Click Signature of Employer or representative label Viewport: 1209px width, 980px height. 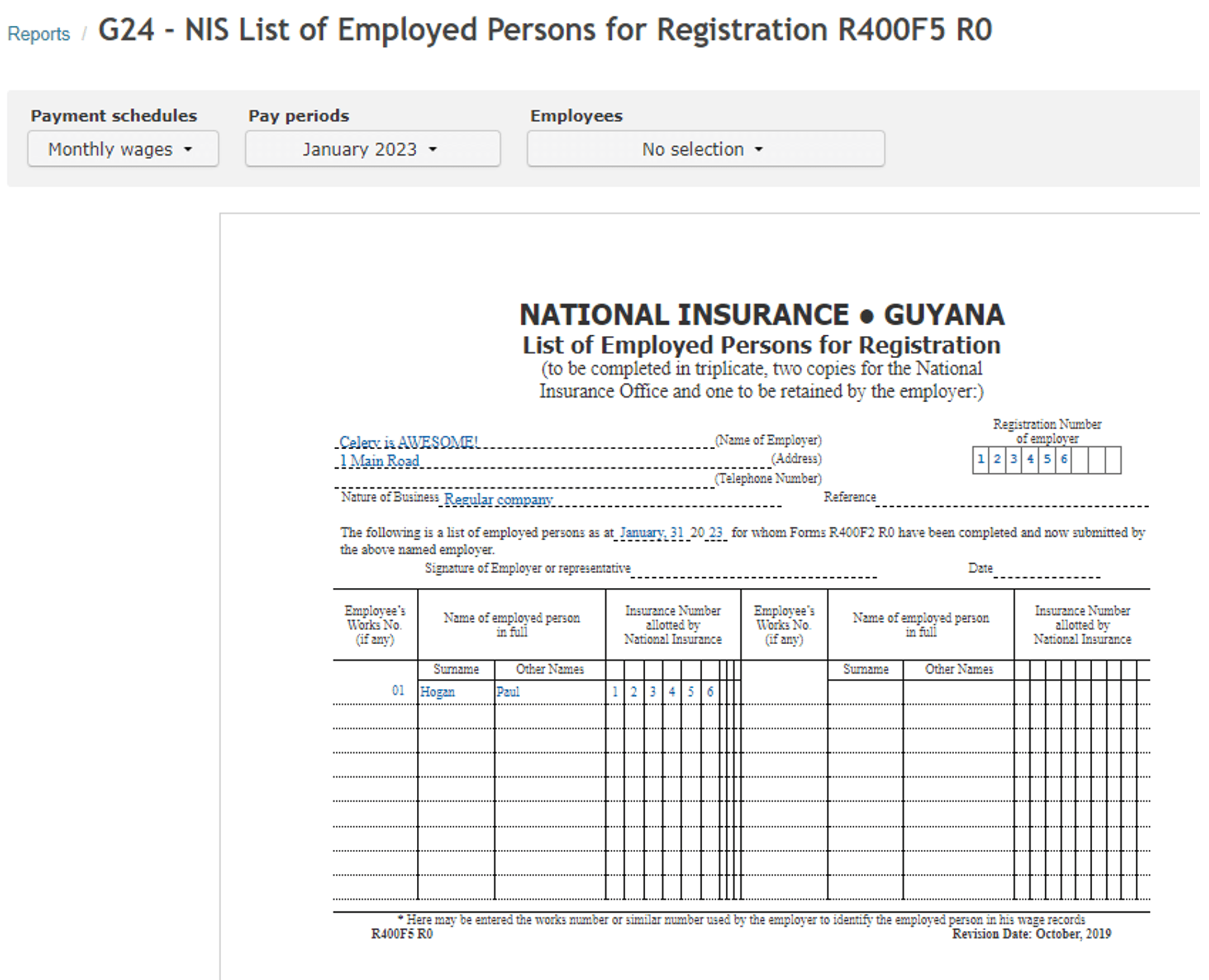tap(527, 568)
